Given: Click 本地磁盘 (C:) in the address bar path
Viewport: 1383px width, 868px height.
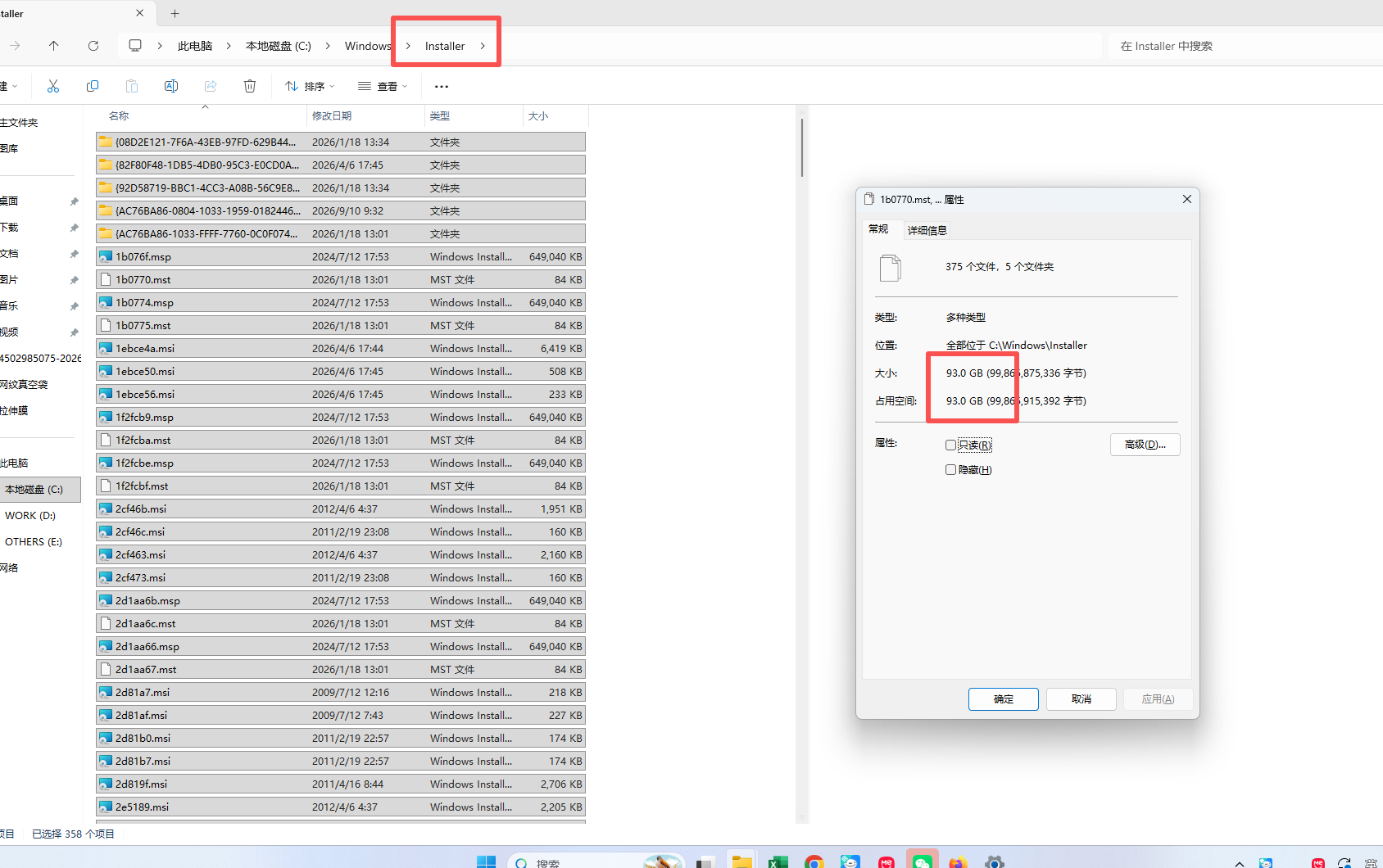Looking at the screenshot, I should pyautogui.click(x=279, y=46).
